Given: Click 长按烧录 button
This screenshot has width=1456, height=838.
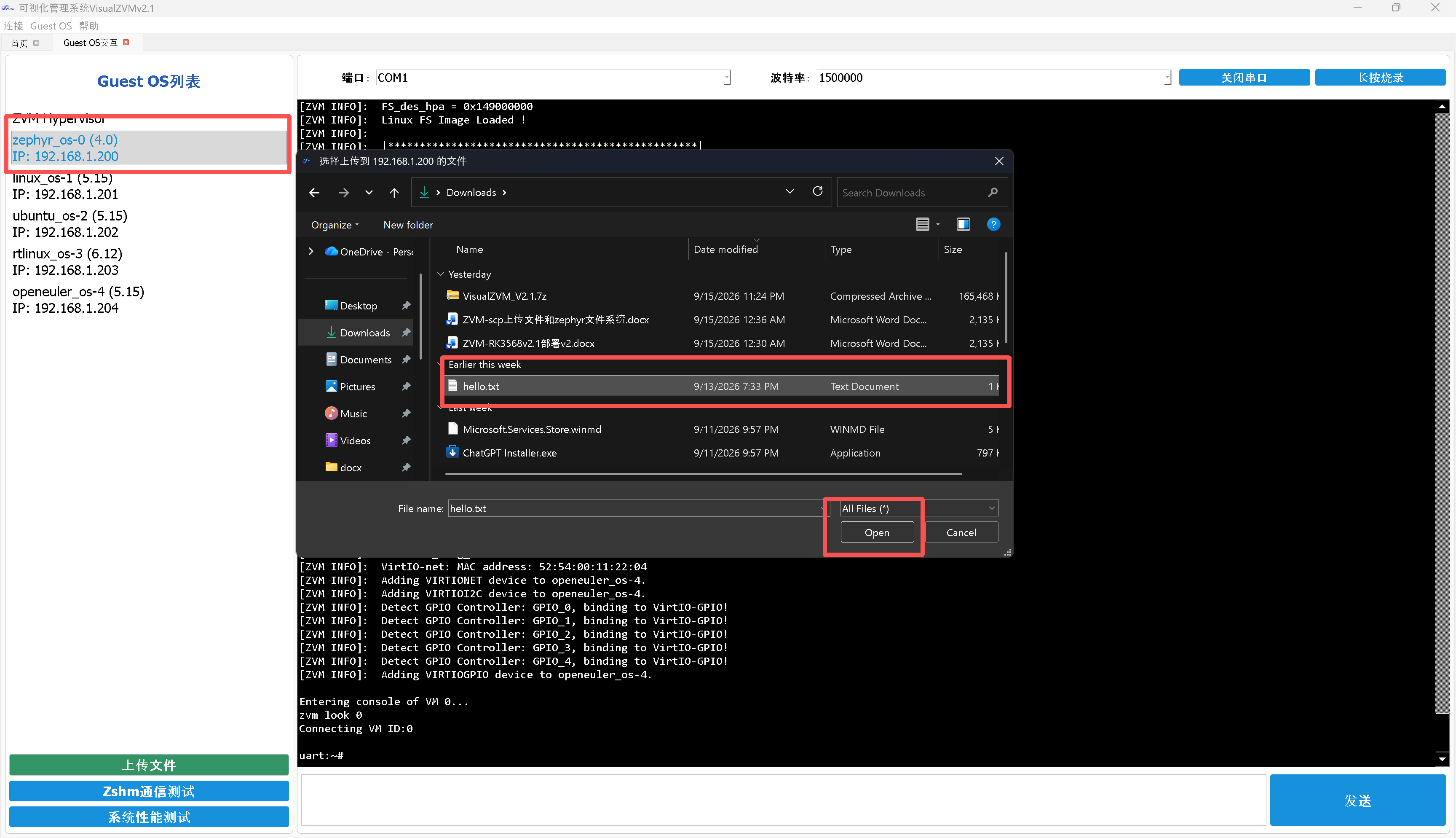Looking at the screenshot, I should (x=1380, y=78).
